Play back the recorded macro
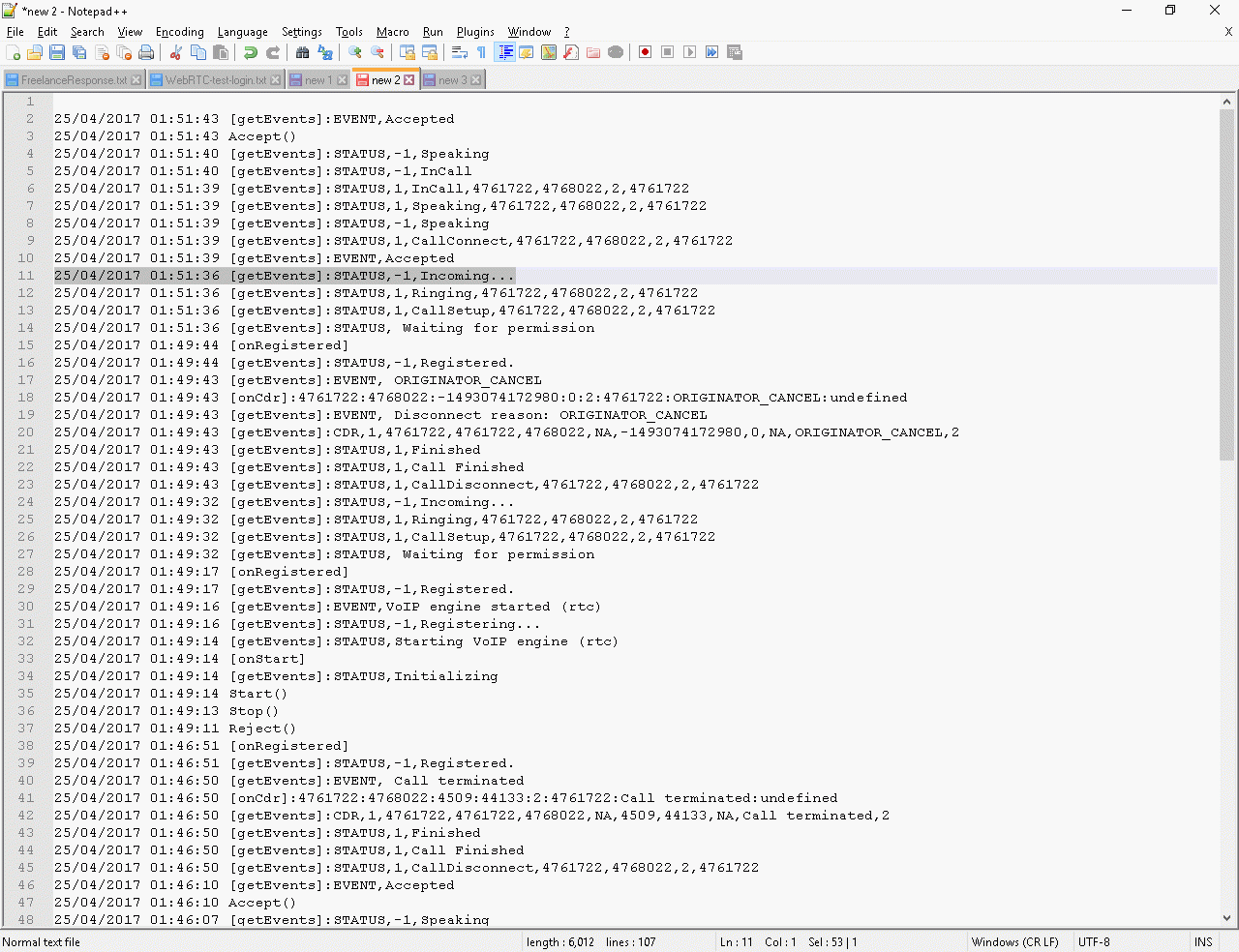 pyautogui.click(x=690, y=52)
